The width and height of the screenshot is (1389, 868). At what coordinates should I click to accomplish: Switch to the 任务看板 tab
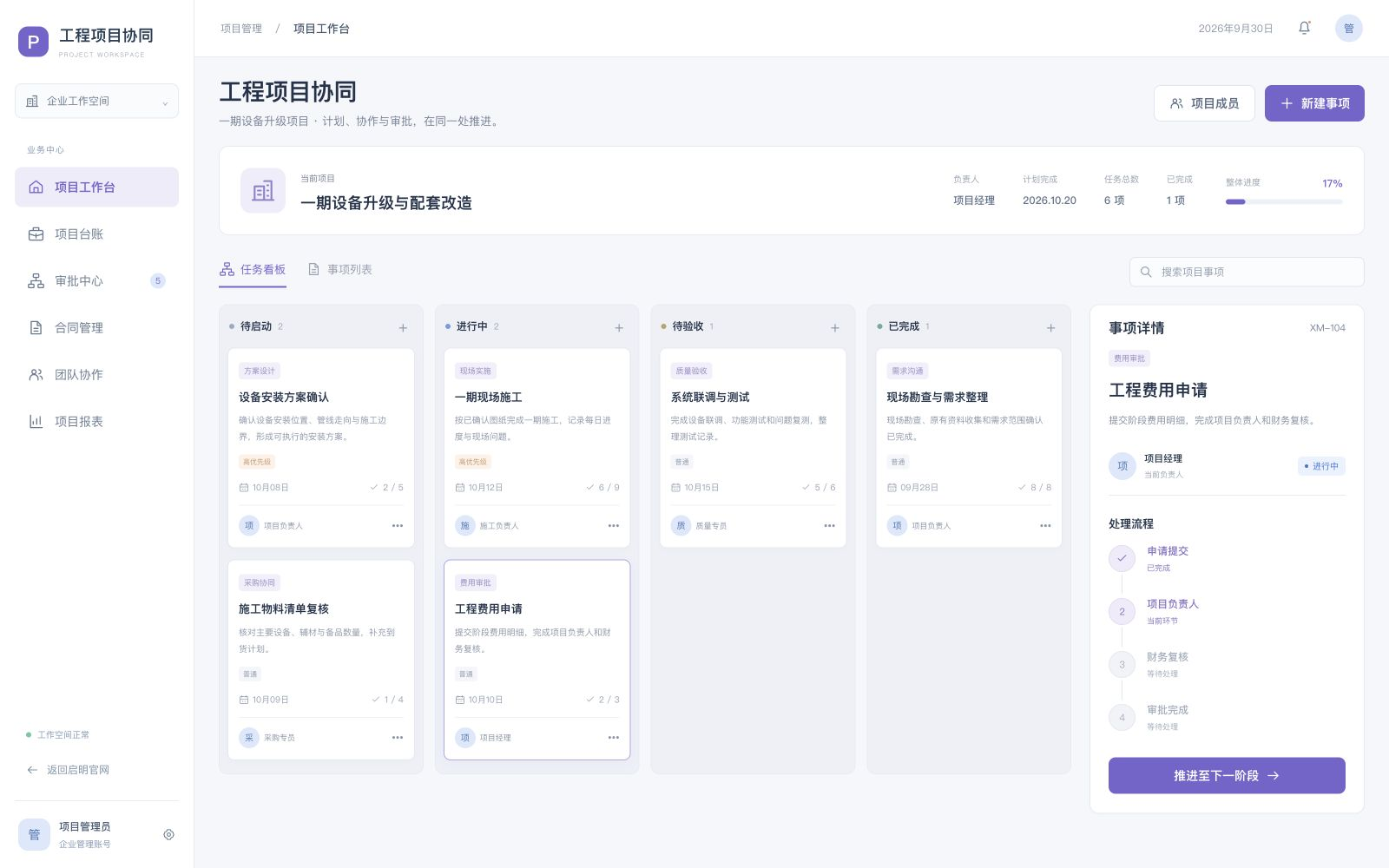point(253,270)
